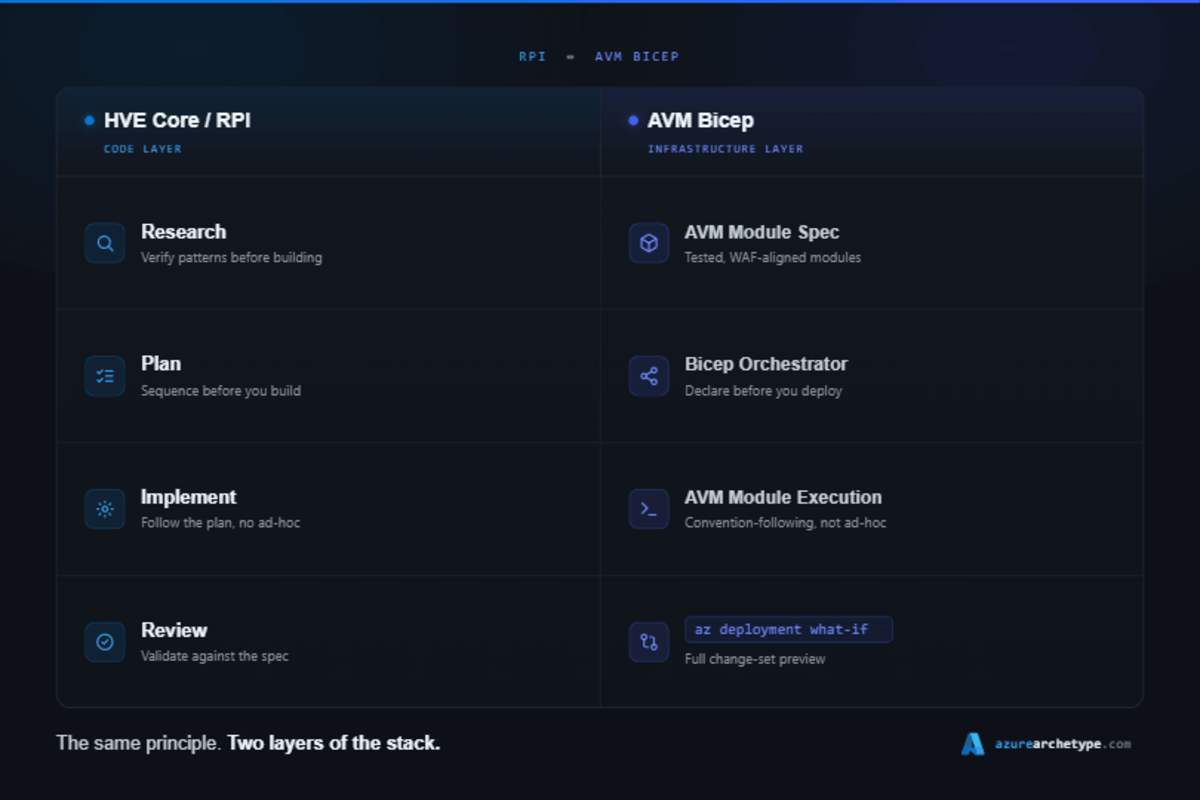Select the HVE Core / RPI heading

pos(177,121)
